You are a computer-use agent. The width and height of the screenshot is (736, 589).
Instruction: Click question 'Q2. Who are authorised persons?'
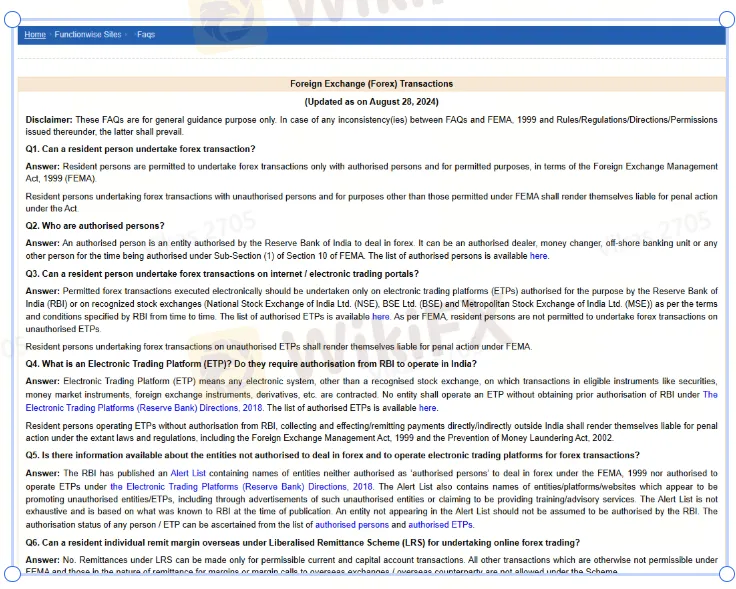(95, 226)
